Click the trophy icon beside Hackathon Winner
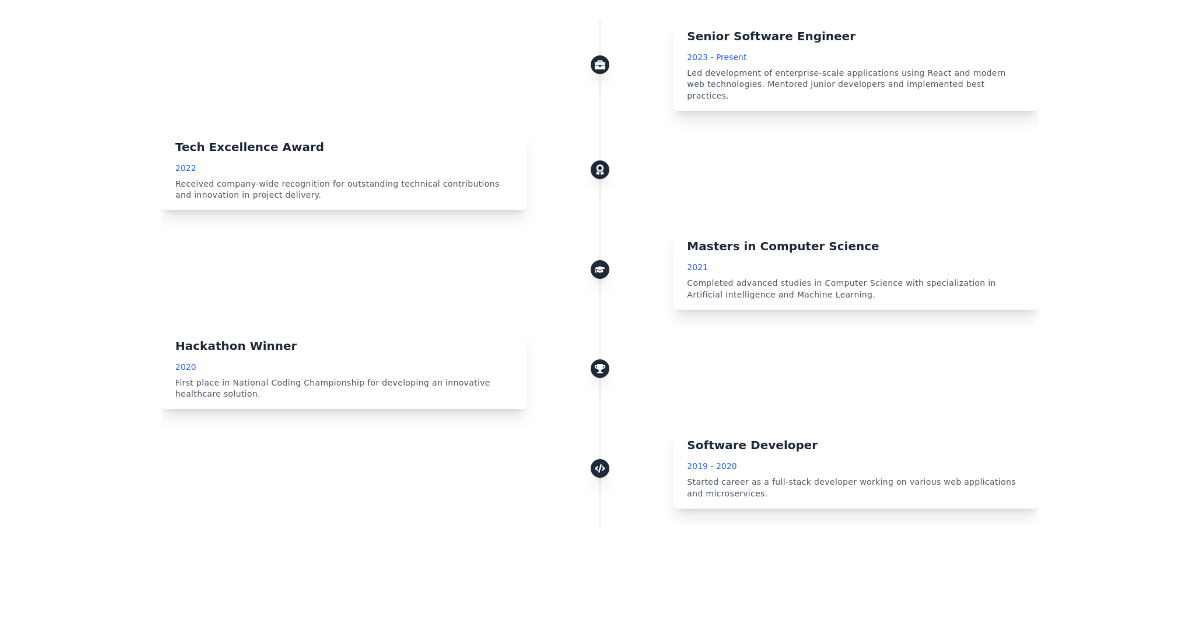This screenshot has width=1200, height=630. (x=599, y=368)
